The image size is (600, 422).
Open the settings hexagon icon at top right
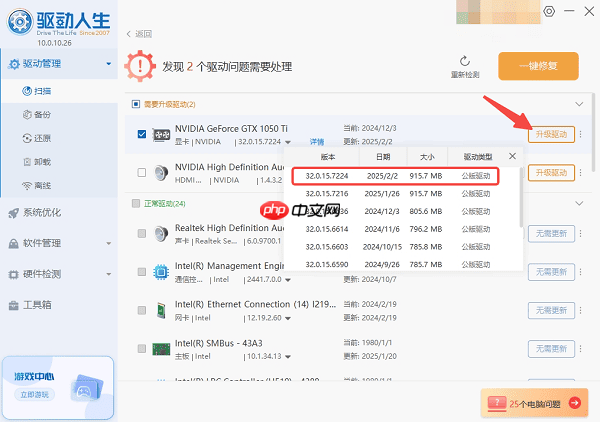pos(548,11)
